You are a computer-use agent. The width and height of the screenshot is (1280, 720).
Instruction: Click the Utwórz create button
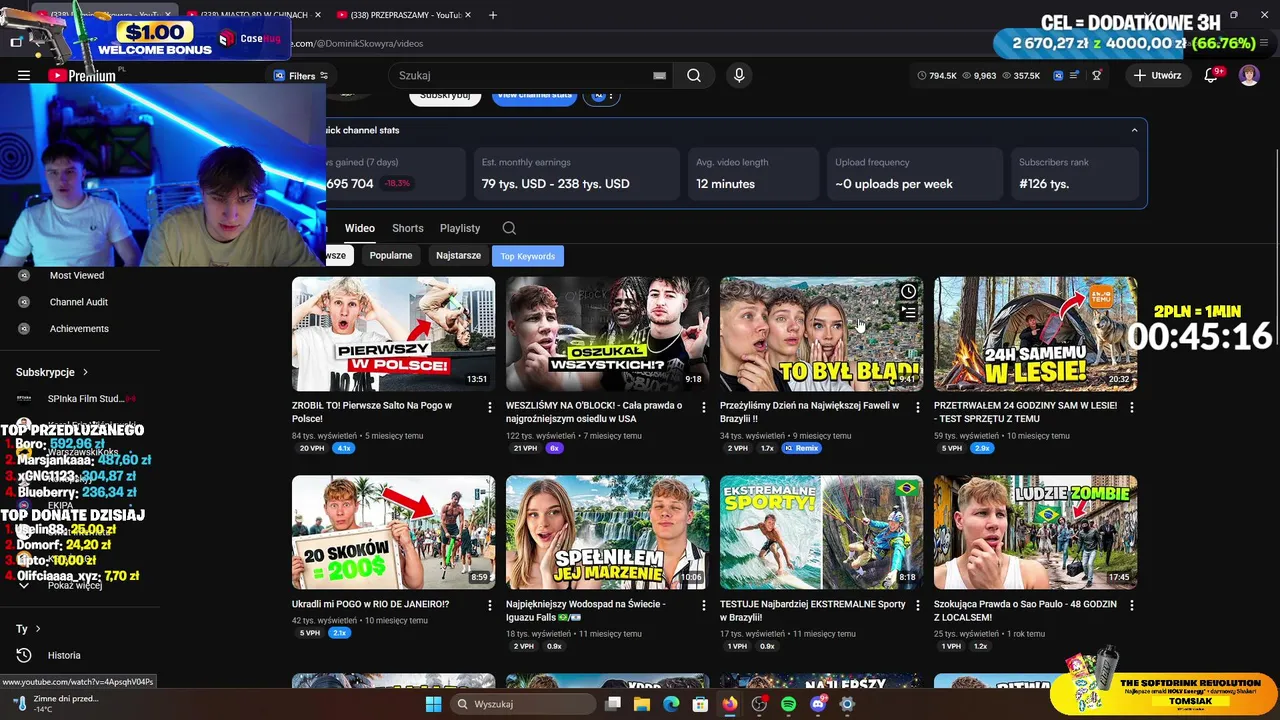click(1158, 75)
